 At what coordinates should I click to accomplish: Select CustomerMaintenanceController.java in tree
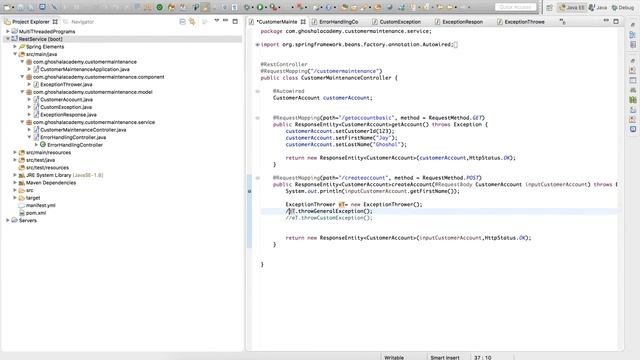[x=83, y=130]
